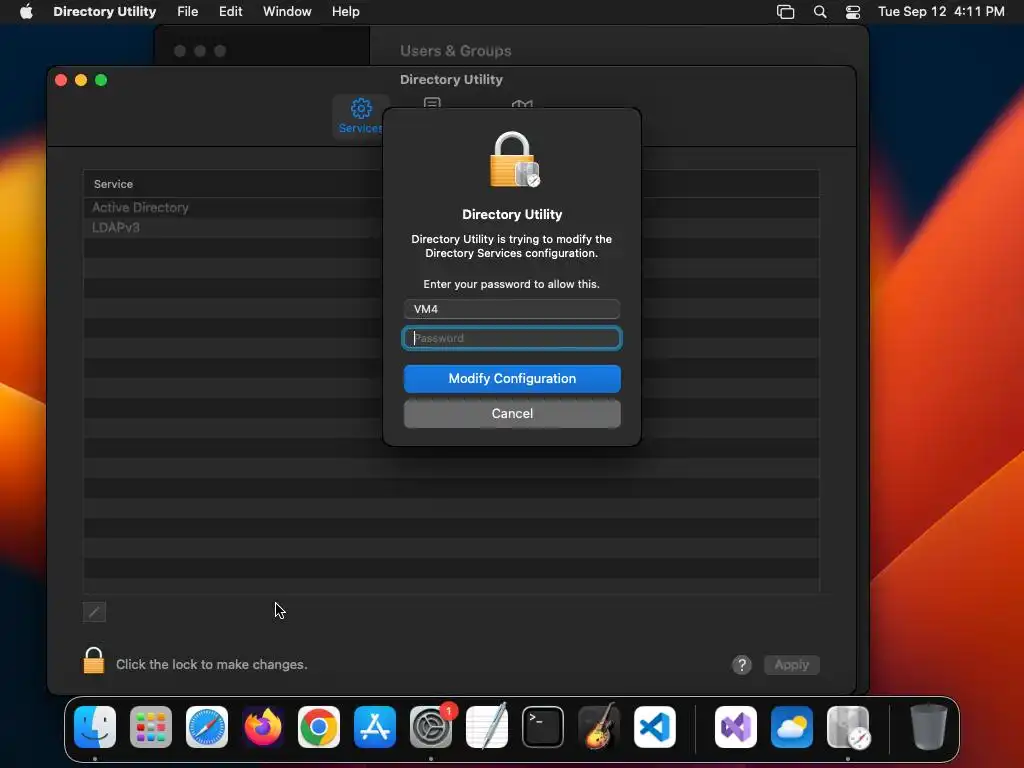Launch GarageBand from the Dock
1024x768 pixels.
[599, 727]
